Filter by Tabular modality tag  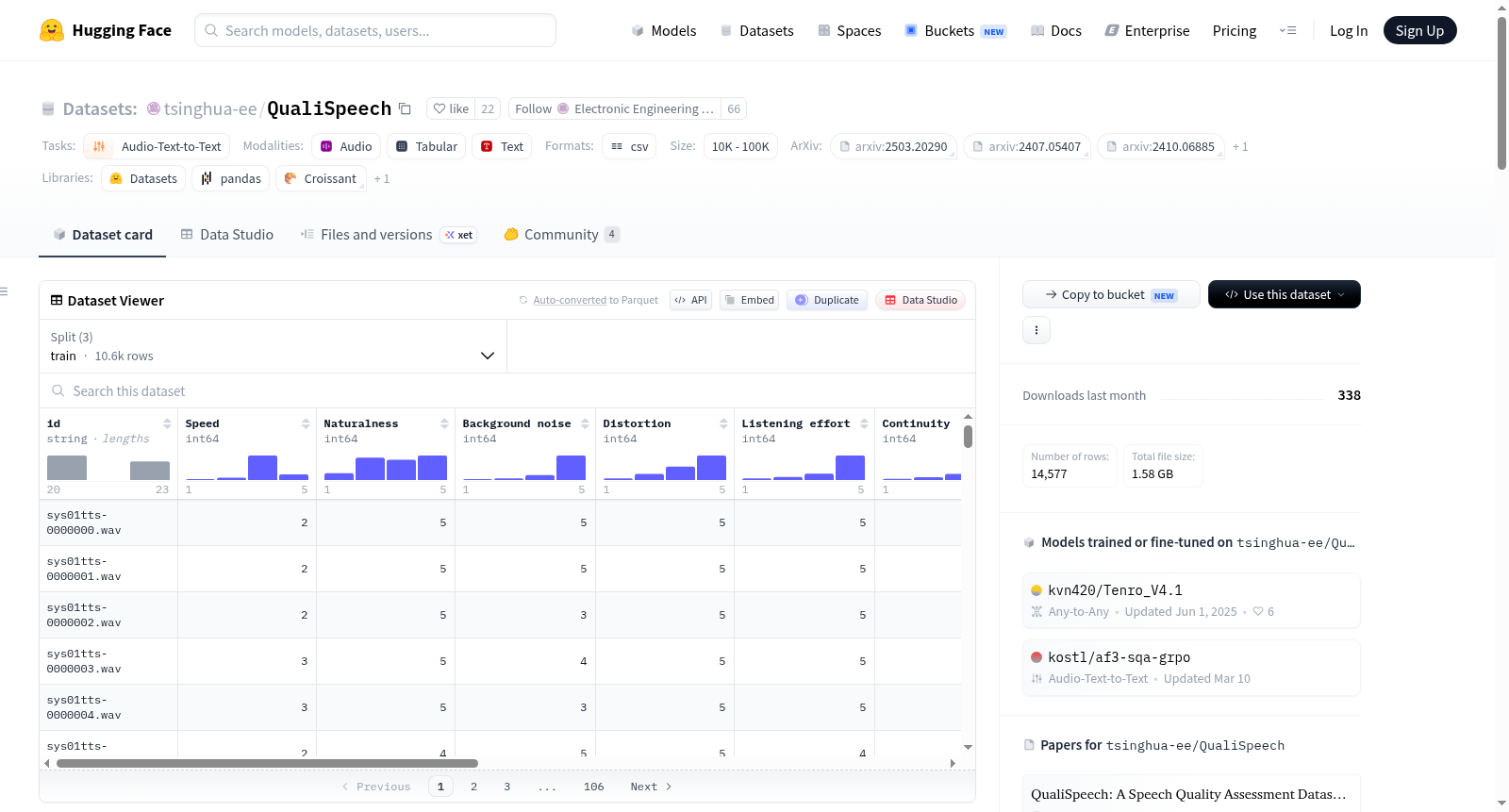[x=426, y=146]
